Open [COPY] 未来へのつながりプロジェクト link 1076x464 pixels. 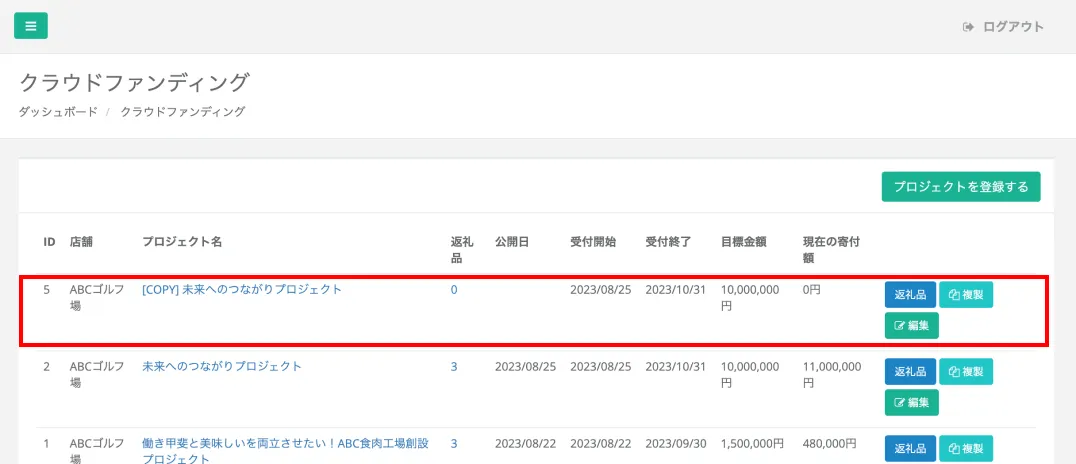[x=242, y=289]
